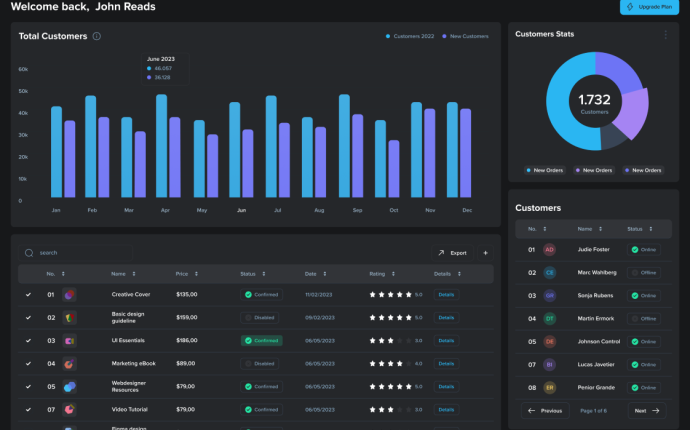The height and width of the screenshot is (430, 690).
Task: Click the Total Customers info icon
Action: pos(97,36)
